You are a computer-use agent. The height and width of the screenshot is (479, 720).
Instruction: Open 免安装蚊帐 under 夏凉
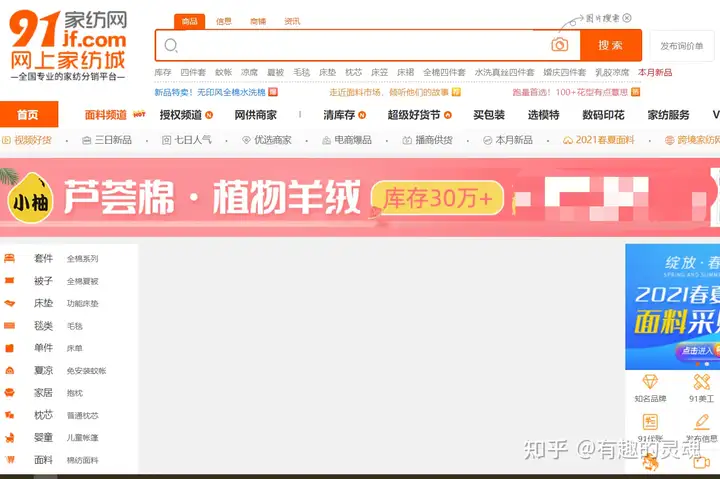pos(86,371)
